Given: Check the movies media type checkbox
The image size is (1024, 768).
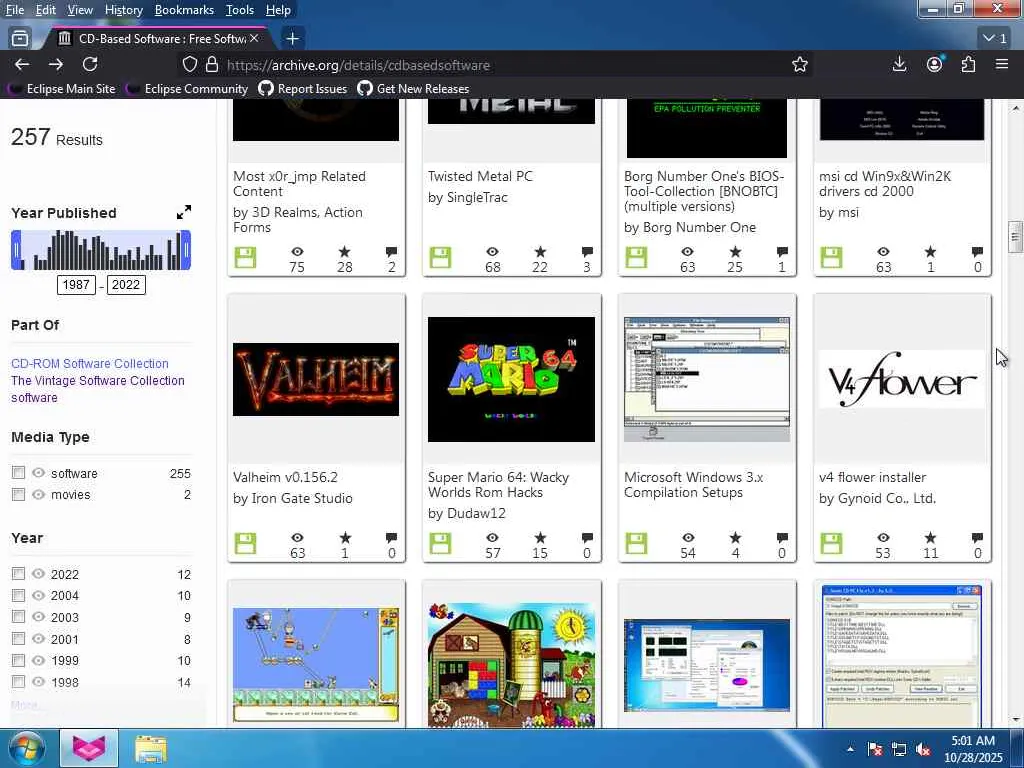Looking at the screenshot, I should [x=18, y=494].
